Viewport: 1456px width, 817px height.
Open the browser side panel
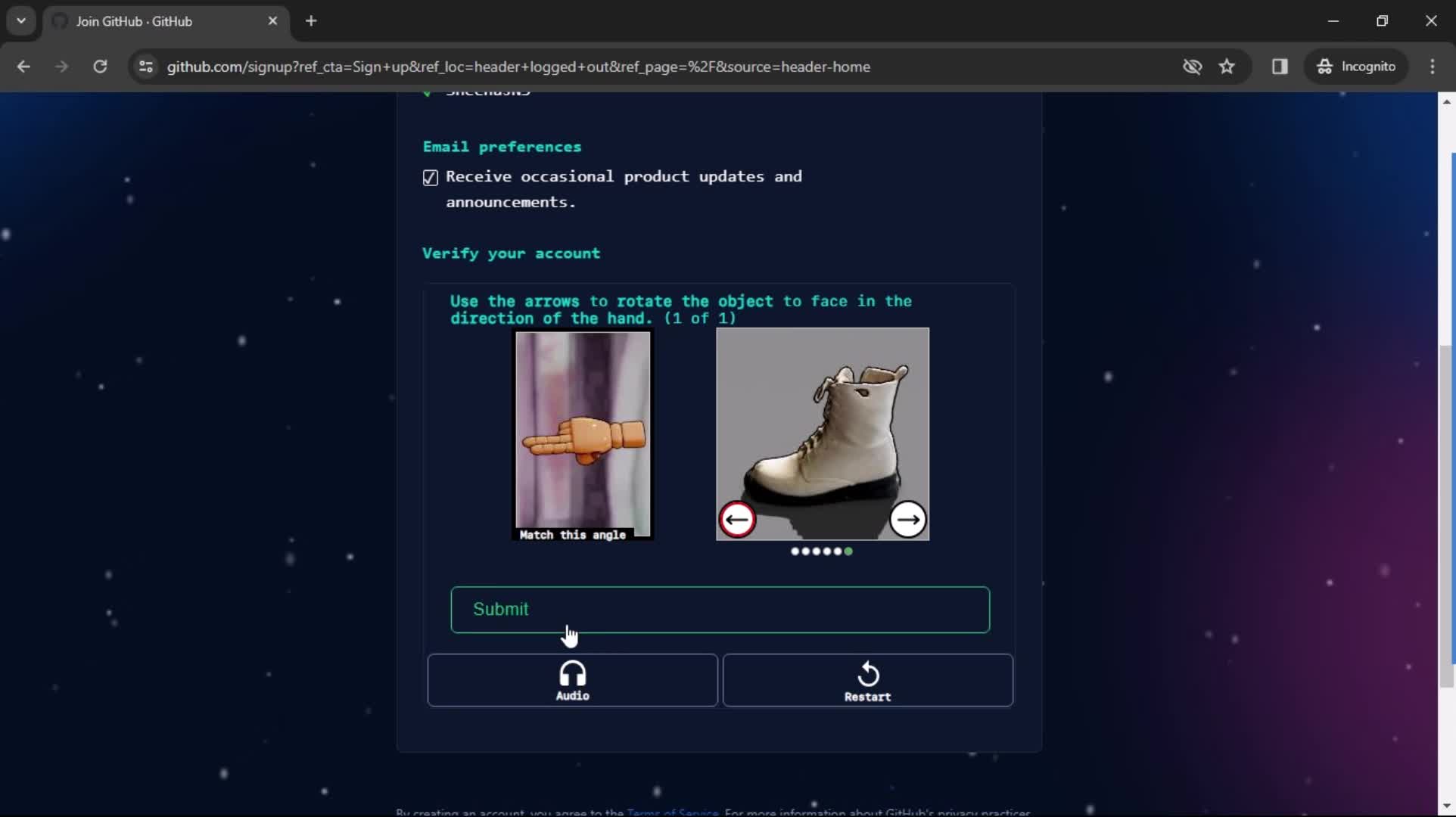(1280, 67)
